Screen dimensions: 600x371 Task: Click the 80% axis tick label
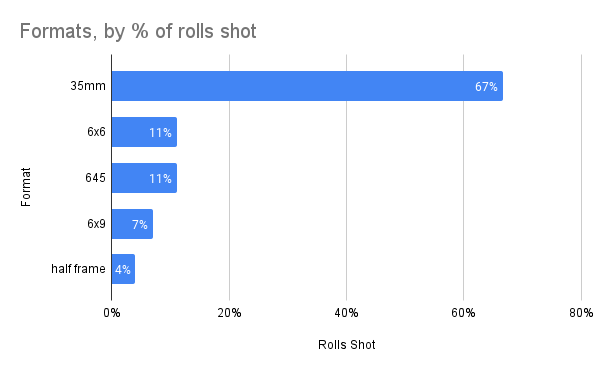coord(581,313)
